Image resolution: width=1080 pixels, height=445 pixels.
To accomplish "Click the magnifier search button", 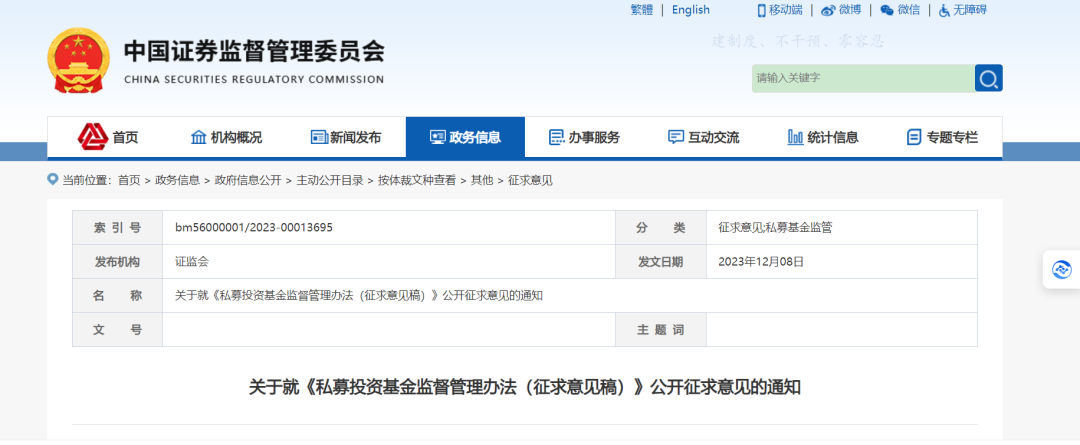I will [x=988, y=78].
